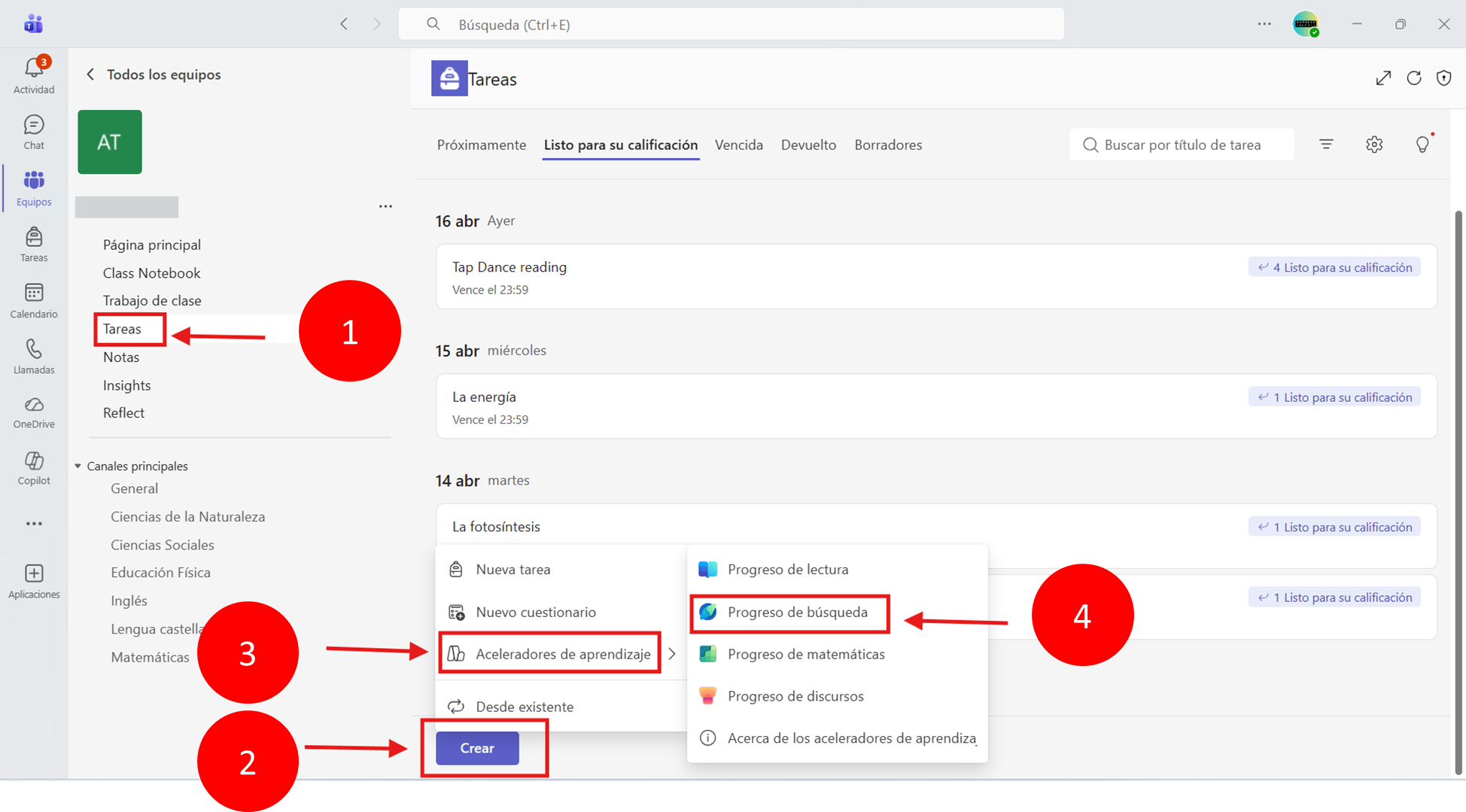
Task: Switch to the Próximamente tab
Action: coord(482,144)
